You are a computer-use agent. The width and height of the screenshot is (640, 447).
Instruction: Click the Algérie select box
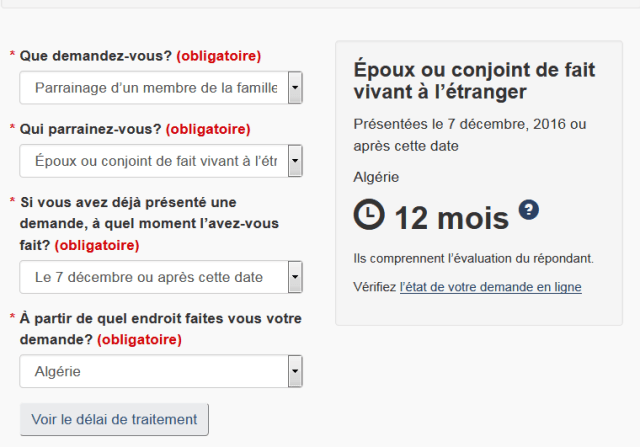[161, 371]
